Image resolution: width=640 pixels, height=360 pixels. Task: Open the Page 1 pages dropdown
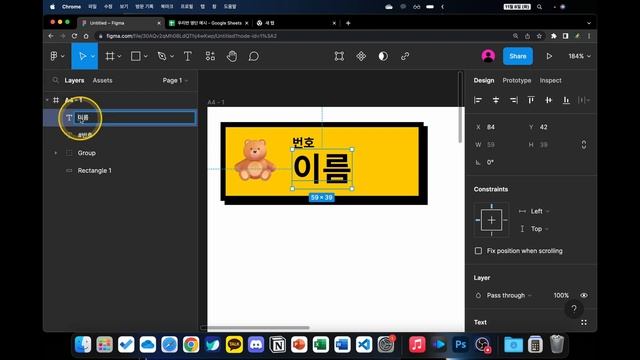pyautogui.click(x=175, y=80)
